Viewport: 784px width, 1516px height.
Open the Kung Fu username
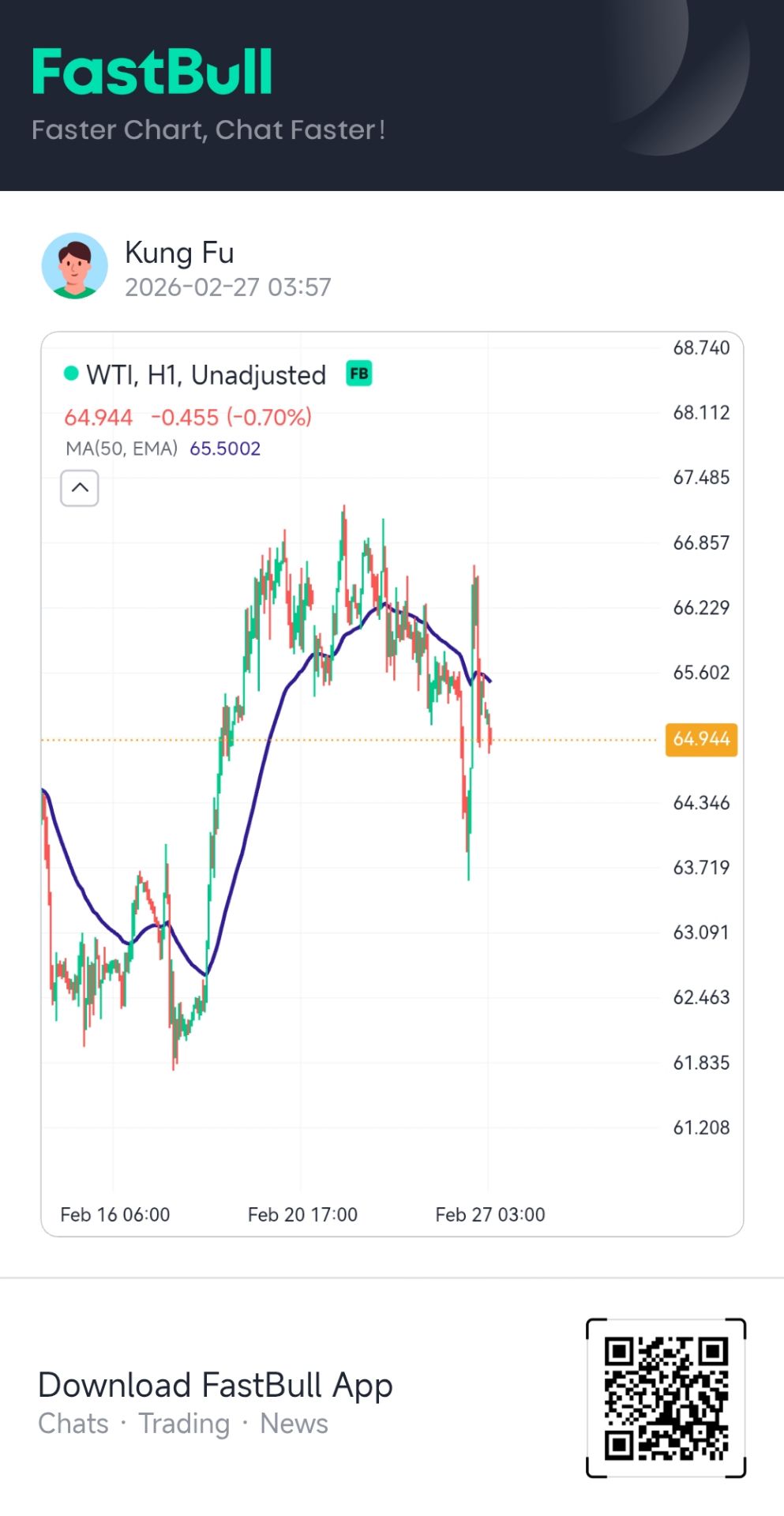tap(179, 253)
